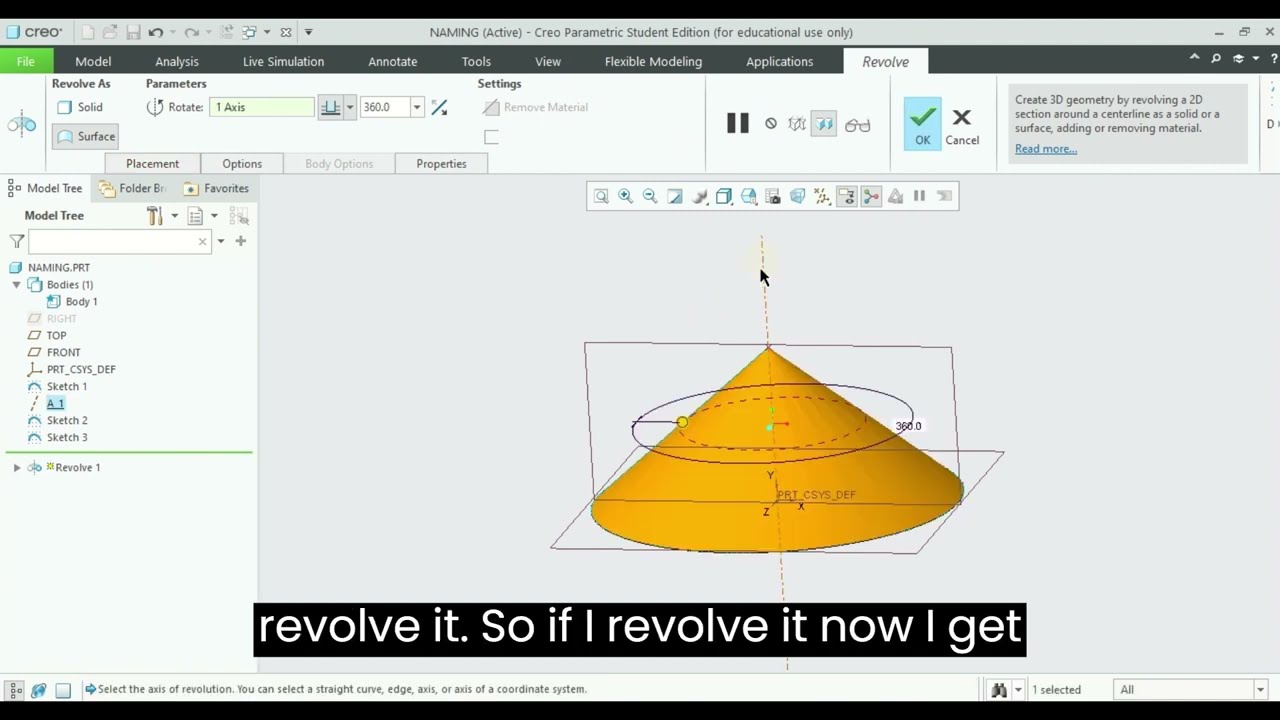
Task: Open the Options panel tab
Action: [x=242, y=164]
